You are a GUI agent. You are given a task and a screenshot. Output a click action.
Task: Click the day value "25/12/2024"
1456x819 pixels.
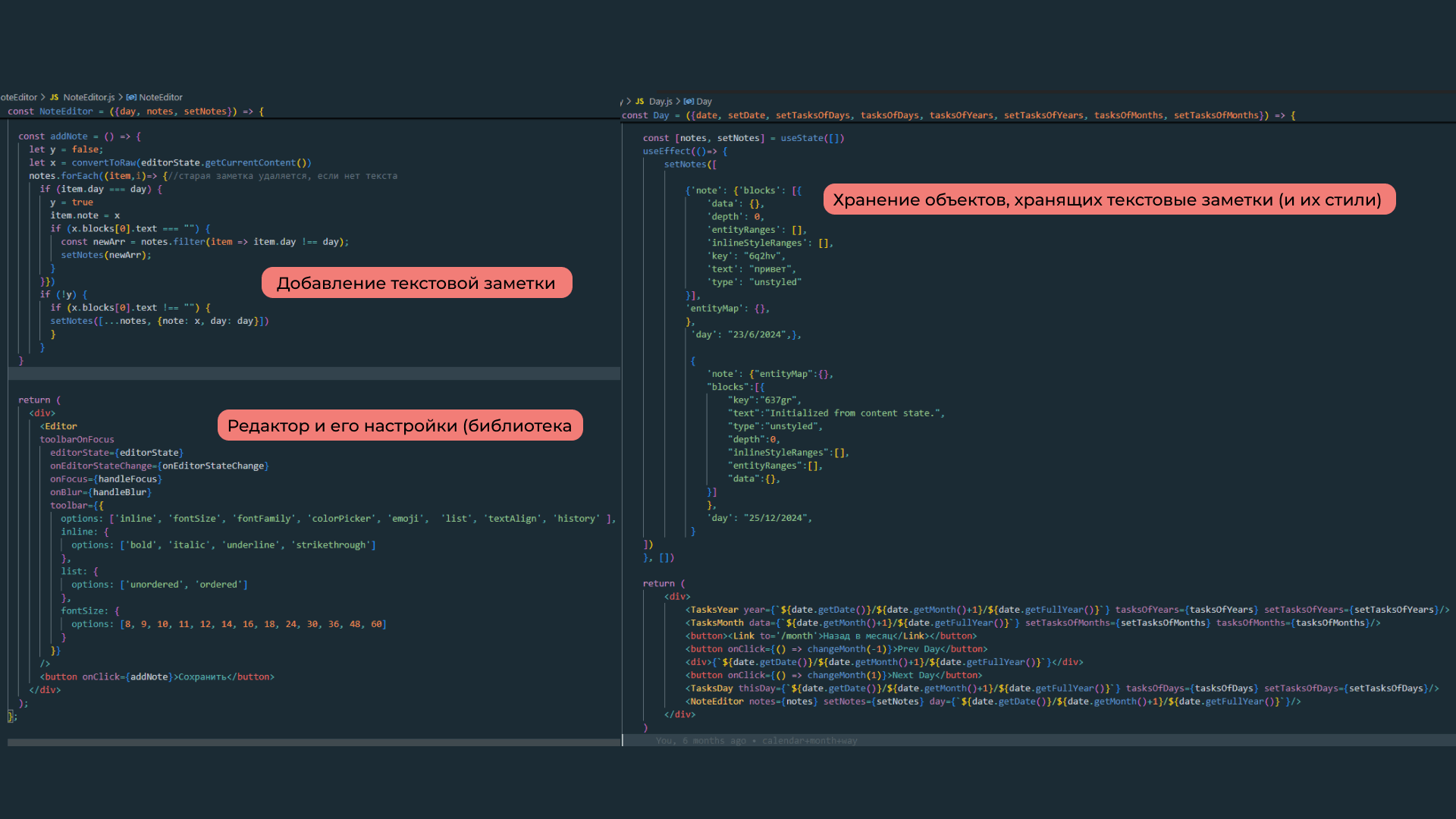(x=775, y=518)
